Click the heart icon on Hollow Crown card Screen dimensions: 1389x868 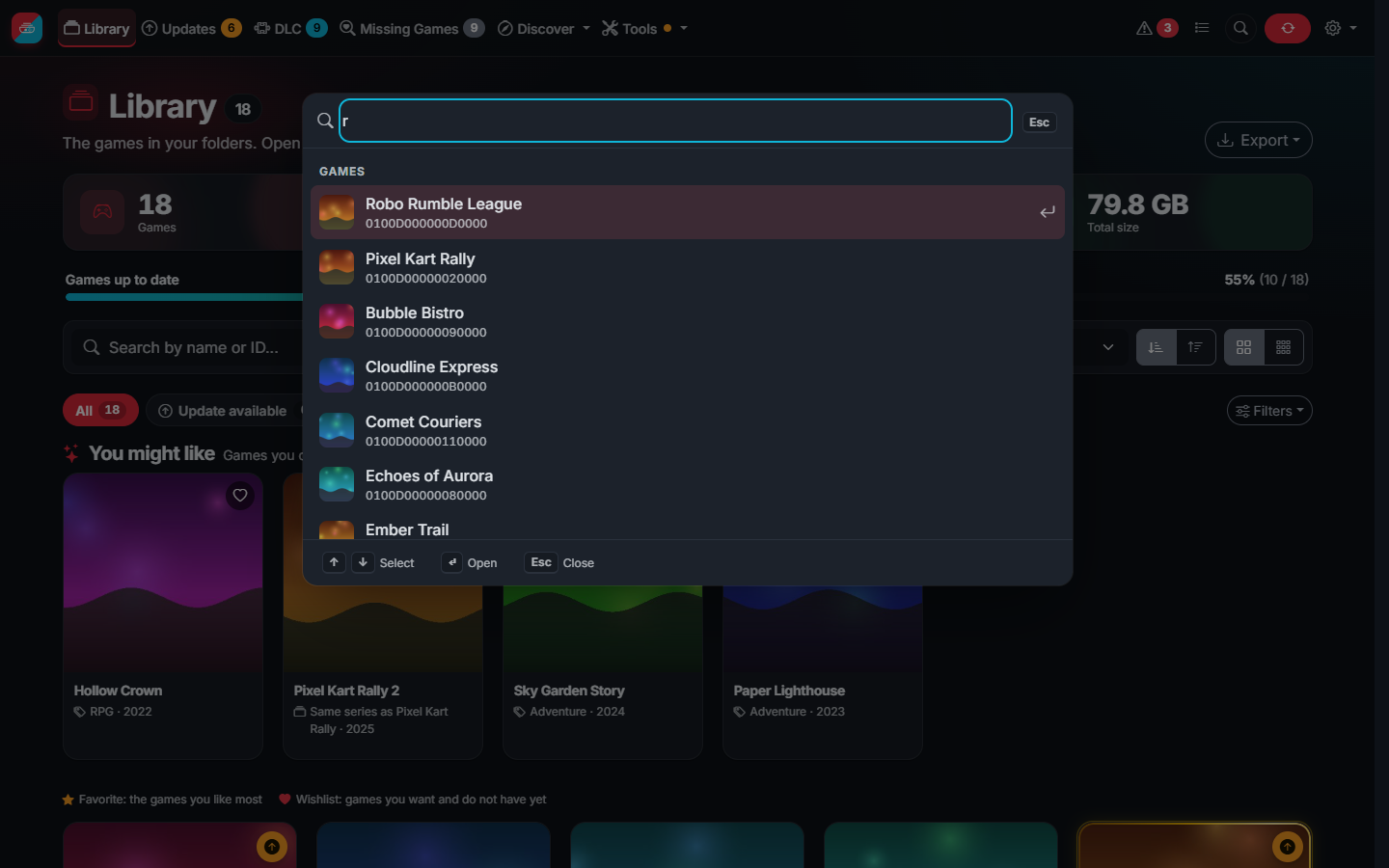(x=240, y=496)
